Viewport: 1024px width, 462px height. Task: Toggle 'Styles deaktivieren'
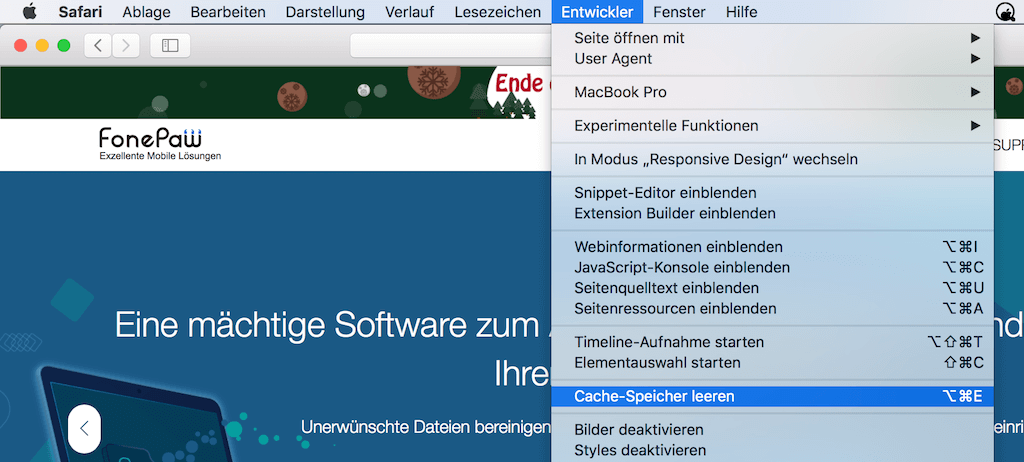(773, 450)
